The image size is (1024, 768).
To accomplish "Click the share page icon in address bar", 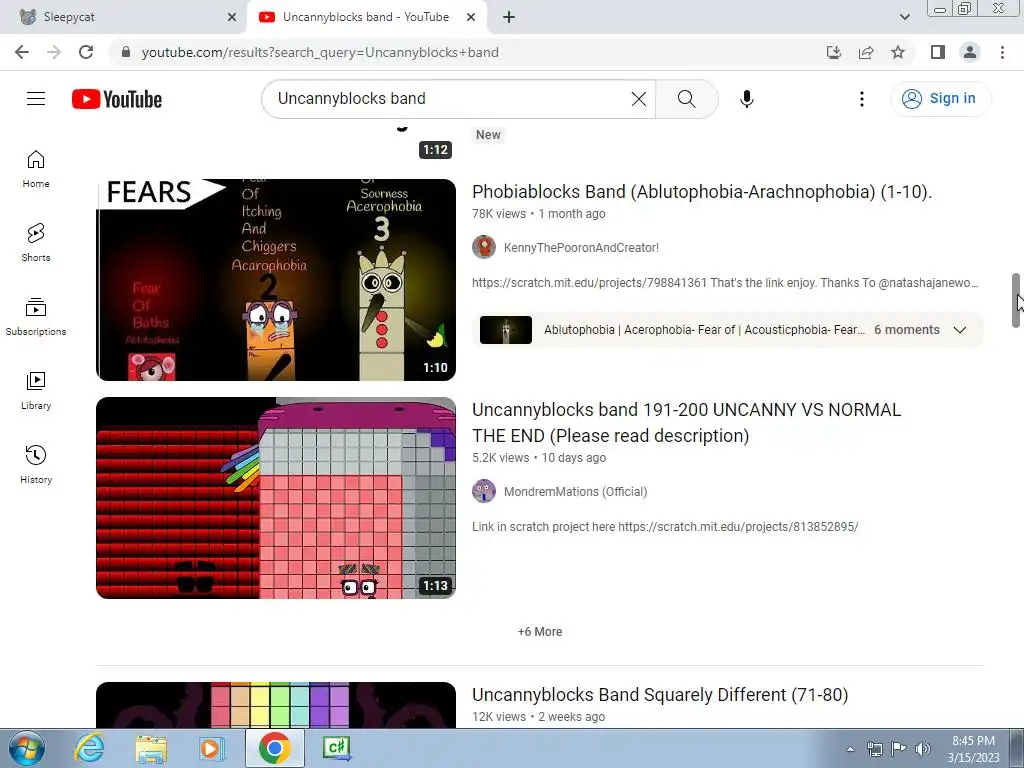I will [x=866, y=52].
